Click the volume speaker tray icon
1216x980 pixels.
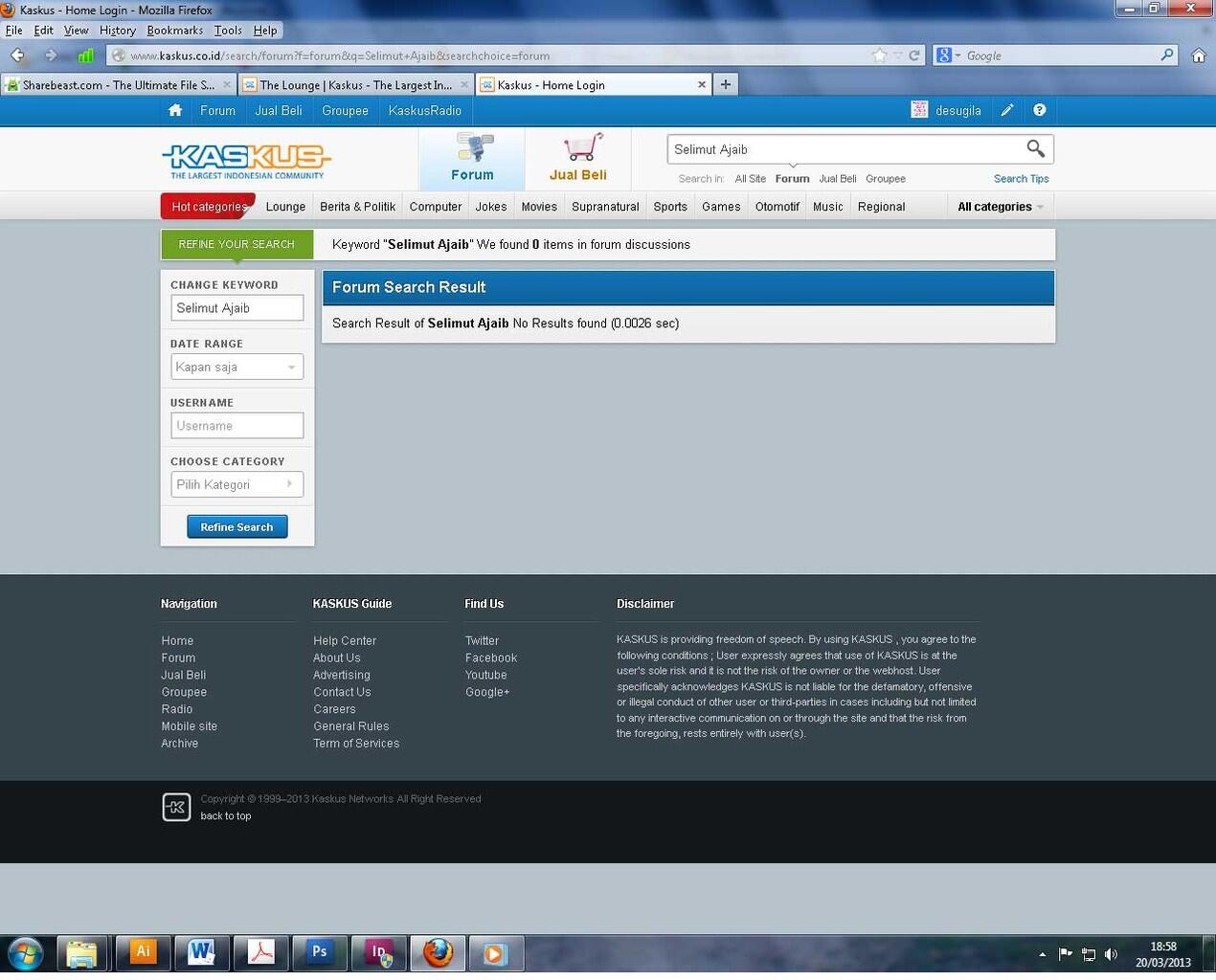point(1111,954)
